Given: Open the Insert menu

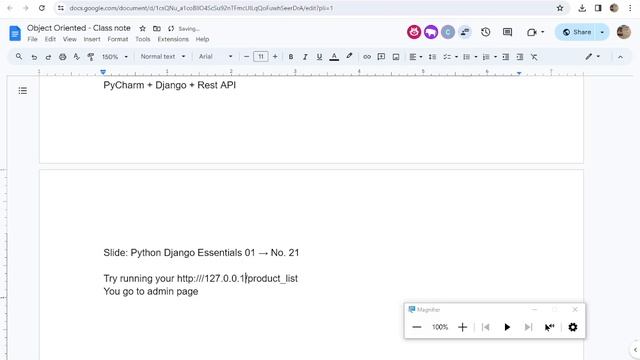Looking at the screenshot, I should pyautogui.click(x=92, y=39).
